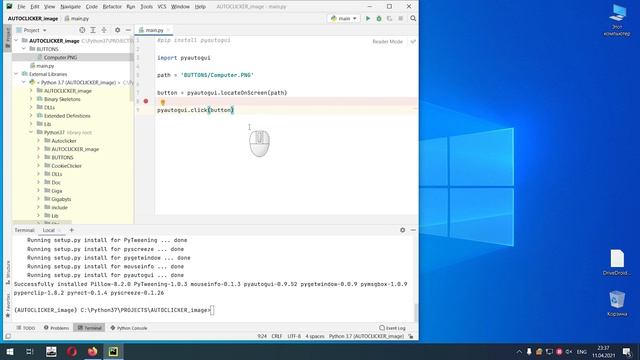Select the main.py editor tab
The height and width of the screenshot is (360, 640).
coord(154,30)
